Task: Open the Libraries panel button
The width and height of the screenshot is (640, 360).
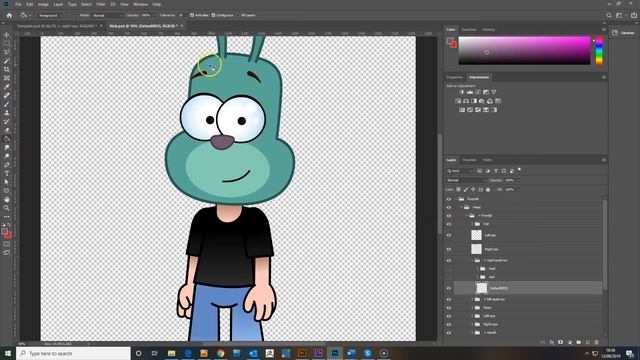Action: (623, 33)
